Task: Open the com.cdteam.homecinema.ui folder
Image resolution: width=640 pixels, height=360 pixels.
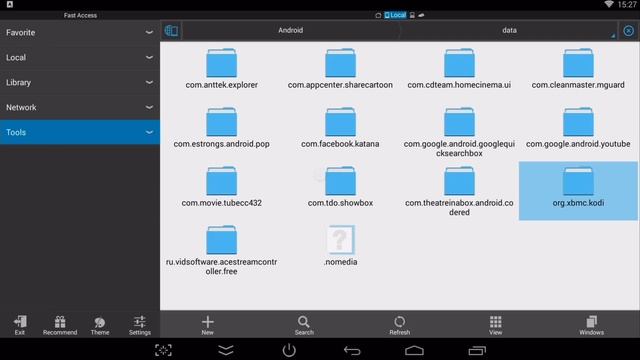Action: pos(459,69)
